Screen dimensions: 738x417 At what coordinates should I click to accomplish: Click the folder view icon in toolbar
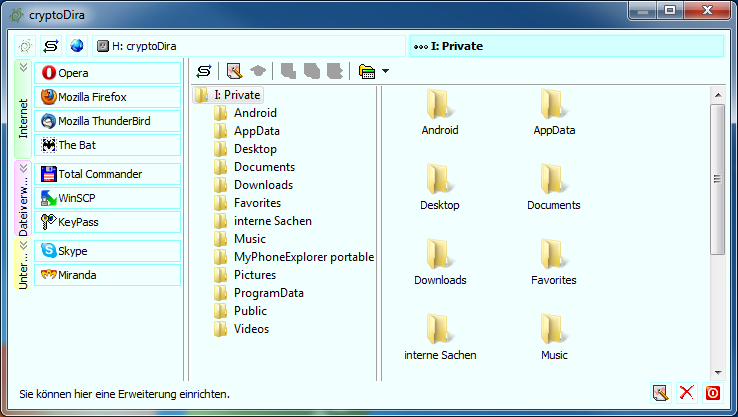click(x=367, y=71)
